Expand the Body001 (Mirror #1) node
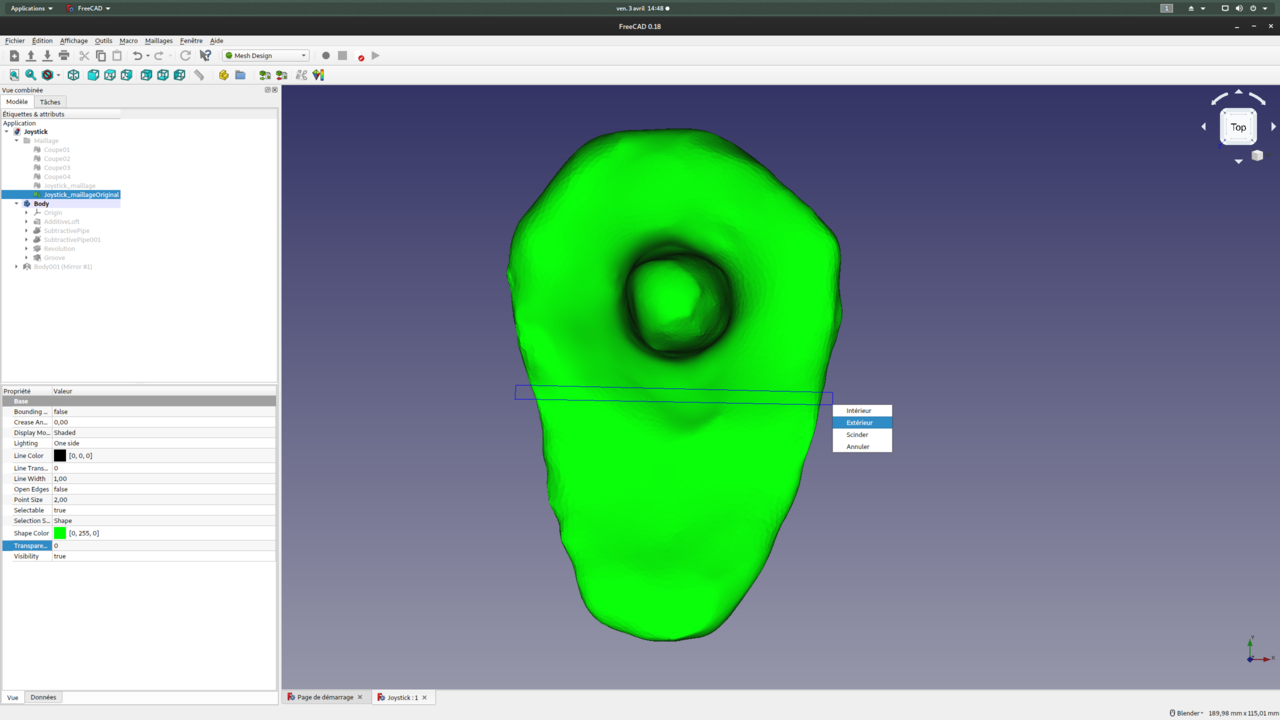The width and height of the screenshot is (1280, 720). tap(16, 267)
